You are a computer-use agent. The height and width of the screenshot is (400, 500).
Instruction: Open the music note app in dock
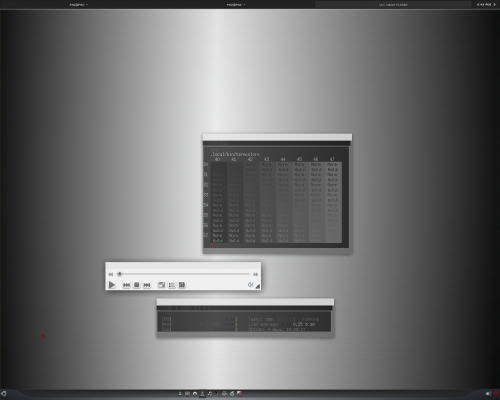click(x=210, y=394)
